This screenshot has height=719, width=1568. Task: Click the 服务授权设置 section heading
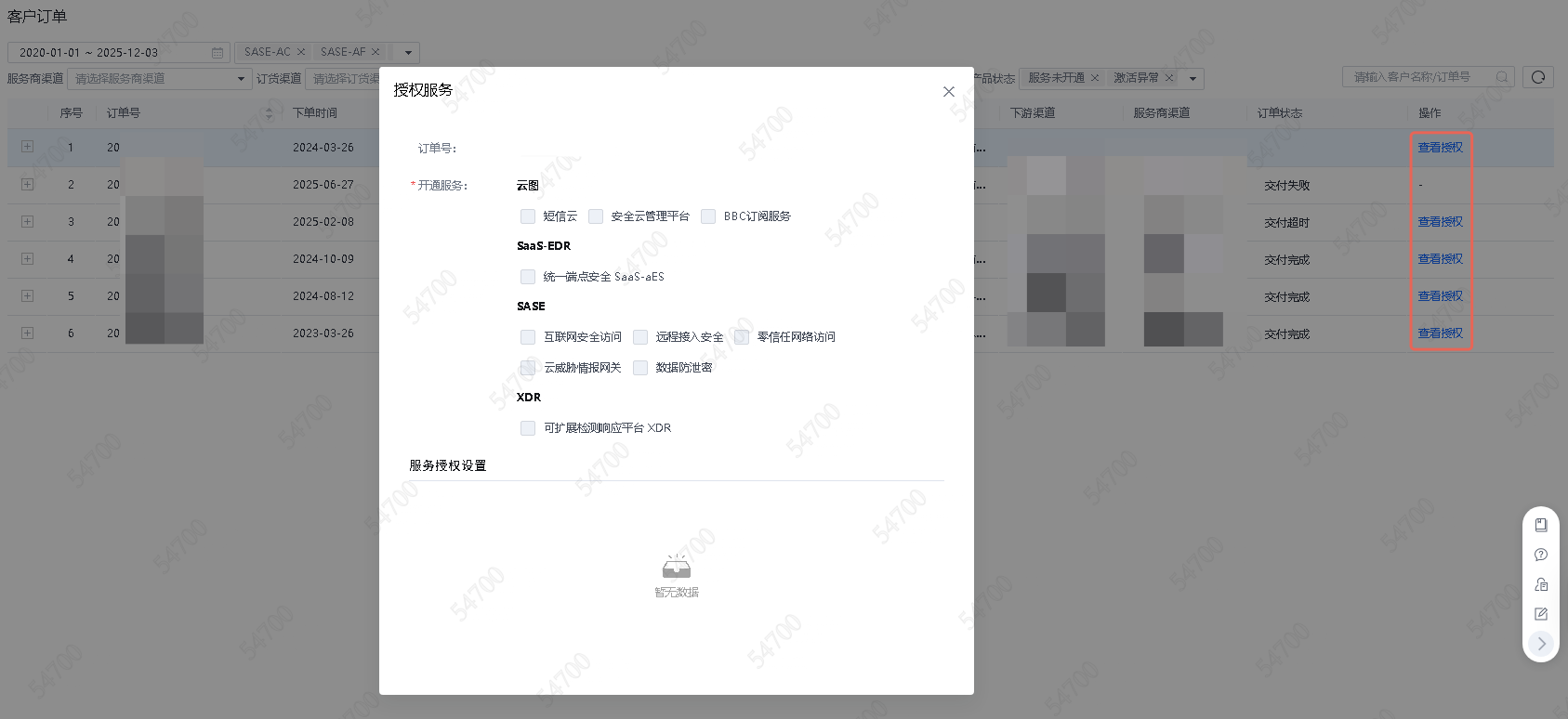pos(448,465)
